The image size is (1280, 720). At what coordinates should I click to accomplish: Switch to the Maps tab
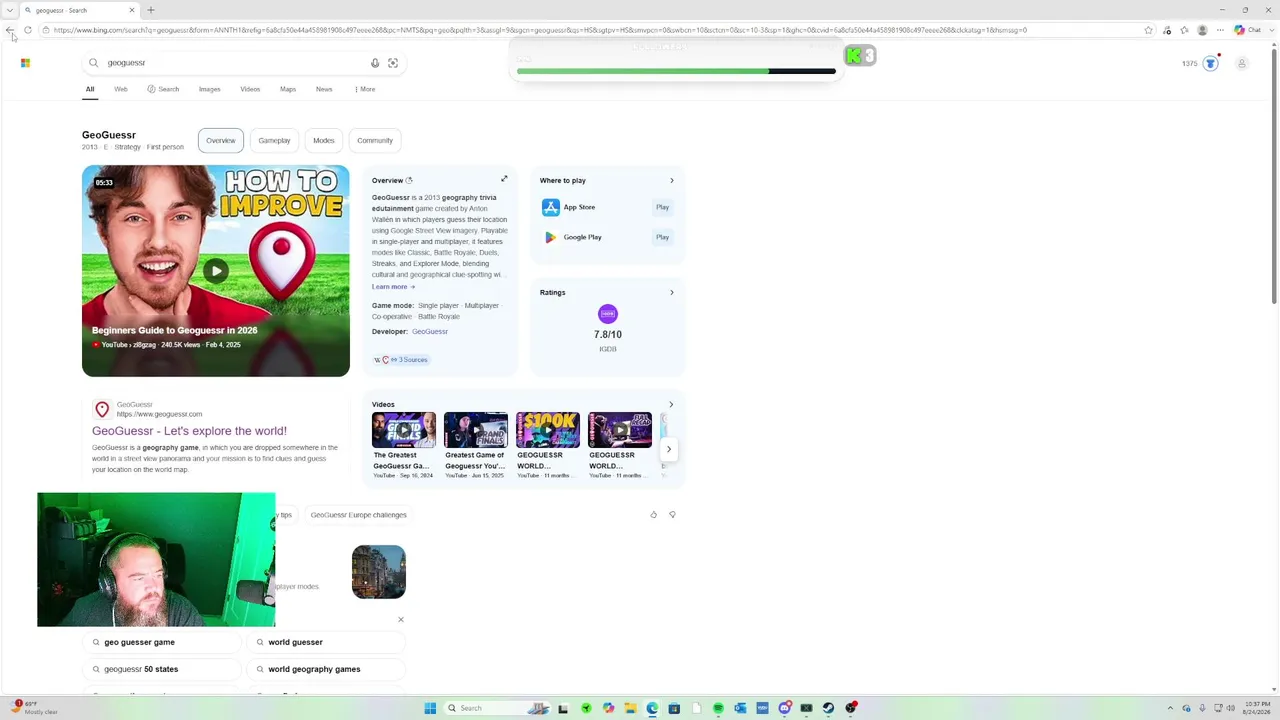288,89
